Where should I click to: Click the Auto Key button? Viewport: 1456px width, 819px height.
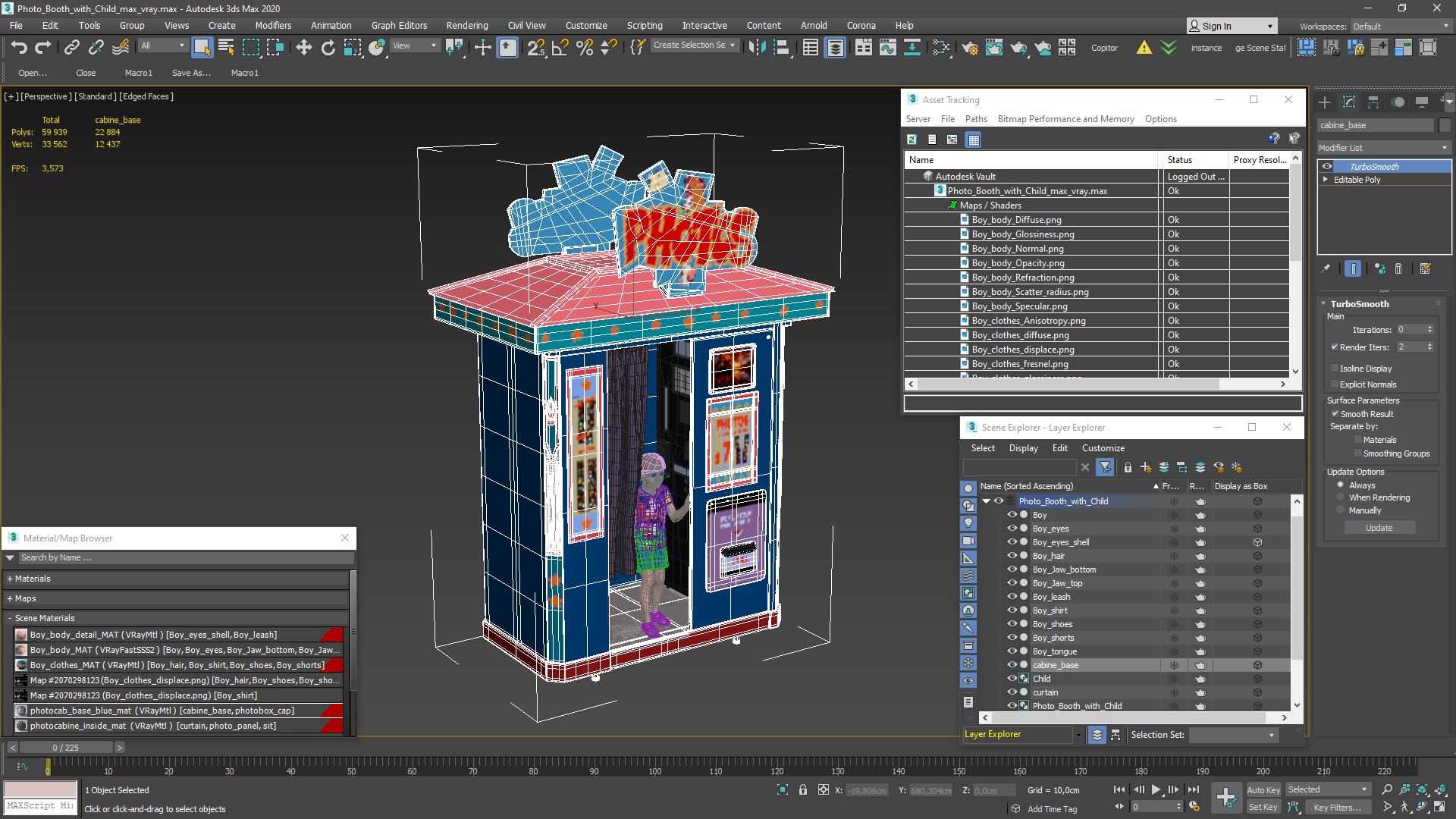[x=1263, y=790]
